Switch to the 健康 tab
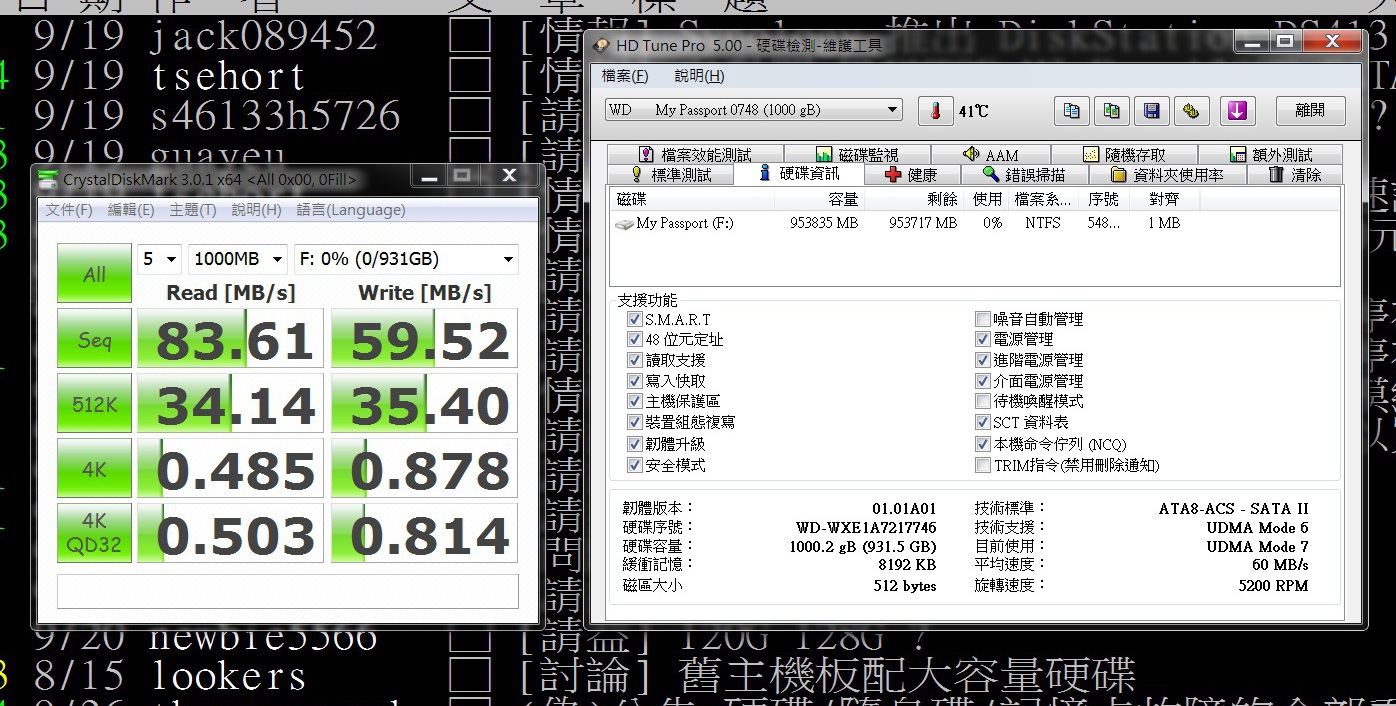Screen dimensions: 1396x706 point(911,175)
